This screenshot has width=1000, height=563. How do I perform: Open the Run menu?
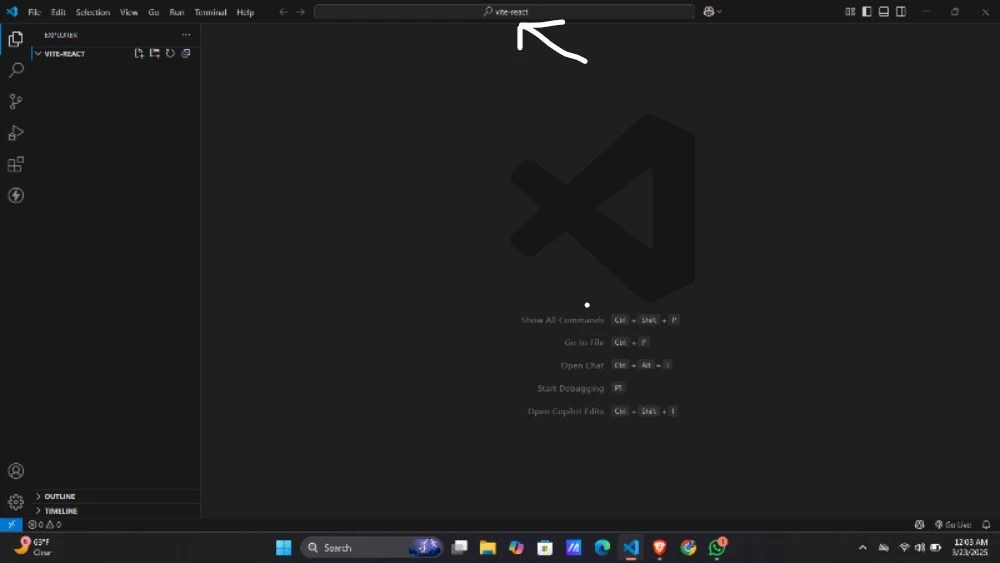tap(177, 12)
